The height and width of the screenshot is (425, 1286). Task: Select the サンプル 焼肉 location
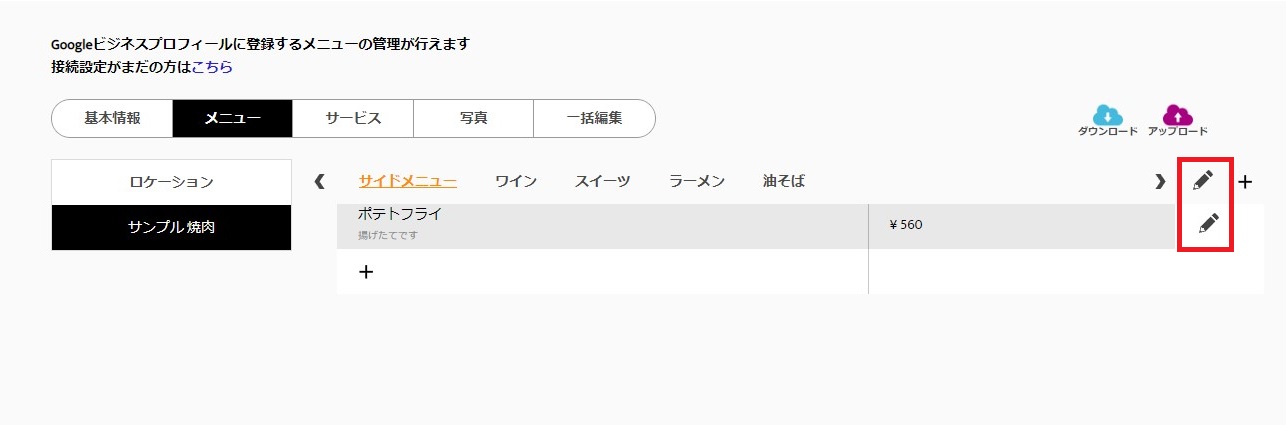[x=171, y=227]
